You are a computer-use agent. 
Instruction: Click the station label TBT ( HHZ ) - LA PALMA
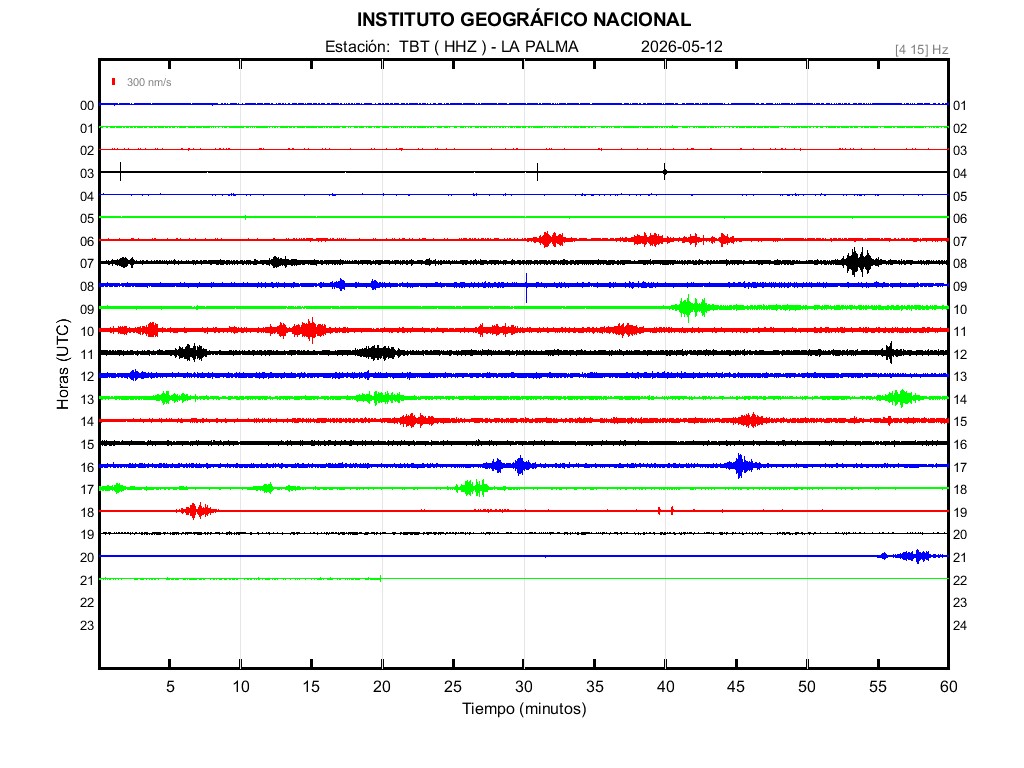click(489, 47)
